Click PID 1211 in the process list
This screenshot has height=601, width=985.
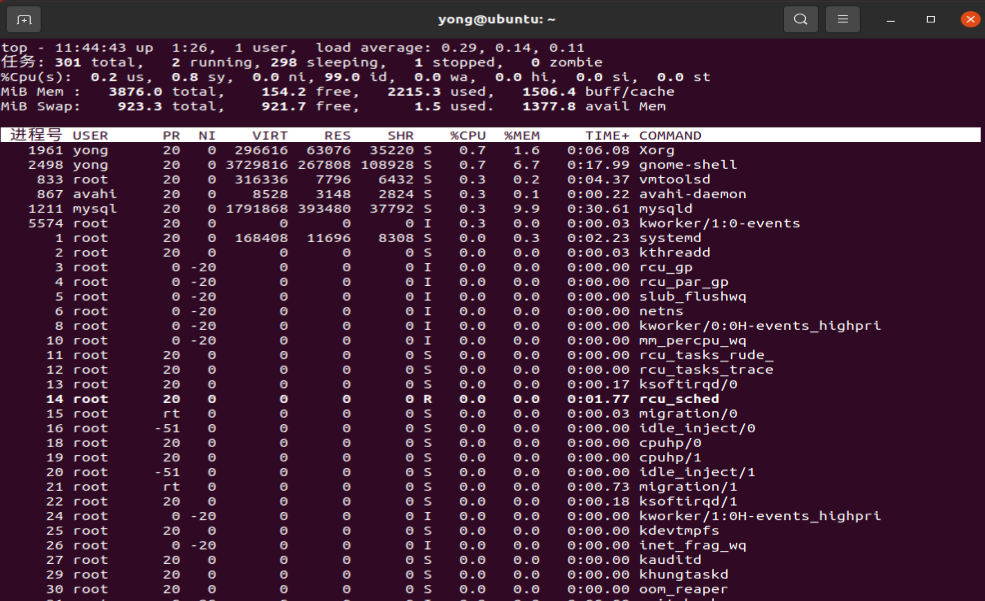click(x=46, y=208)
